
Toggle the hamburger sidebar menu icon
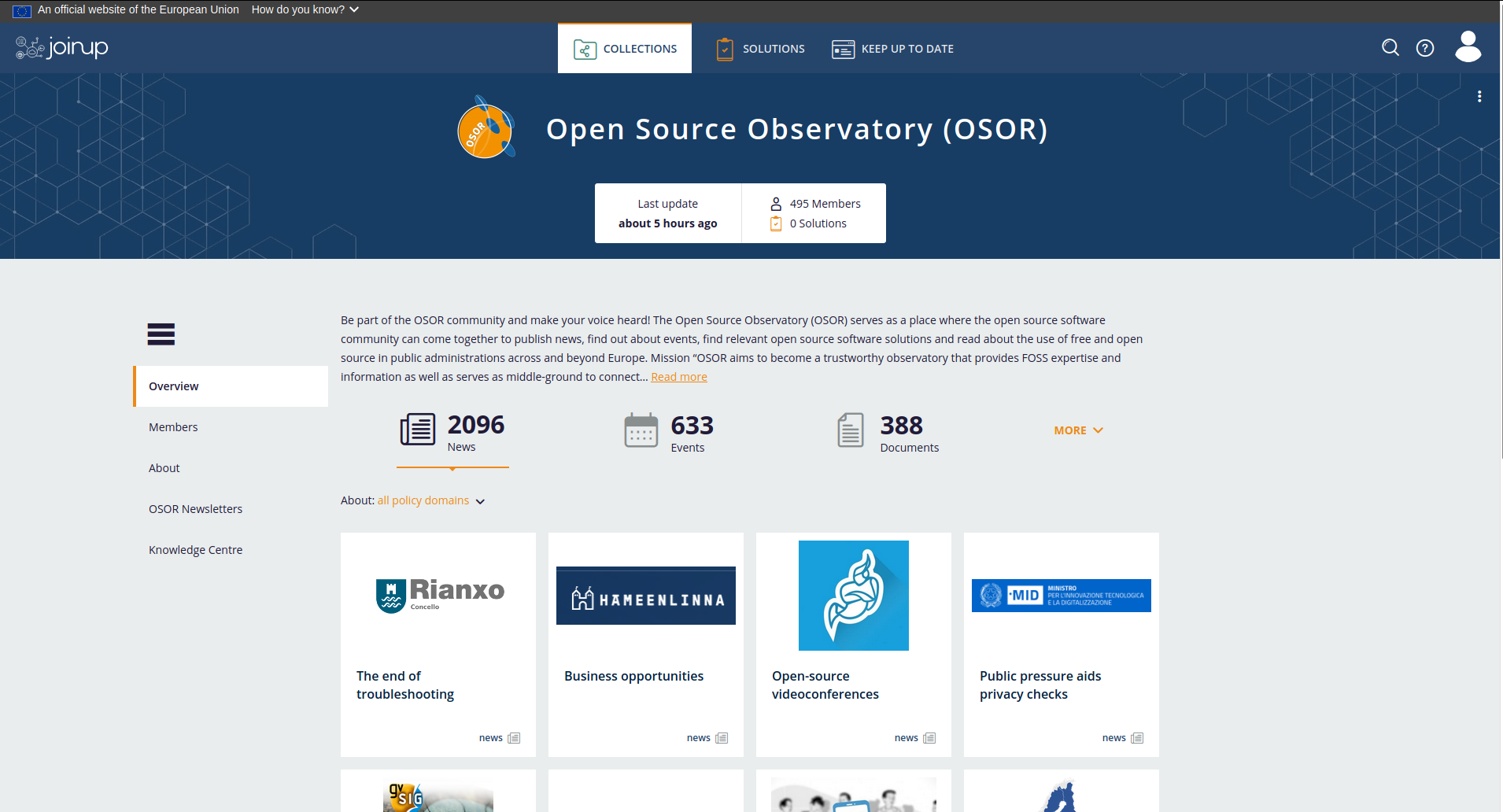click(161, 334)
